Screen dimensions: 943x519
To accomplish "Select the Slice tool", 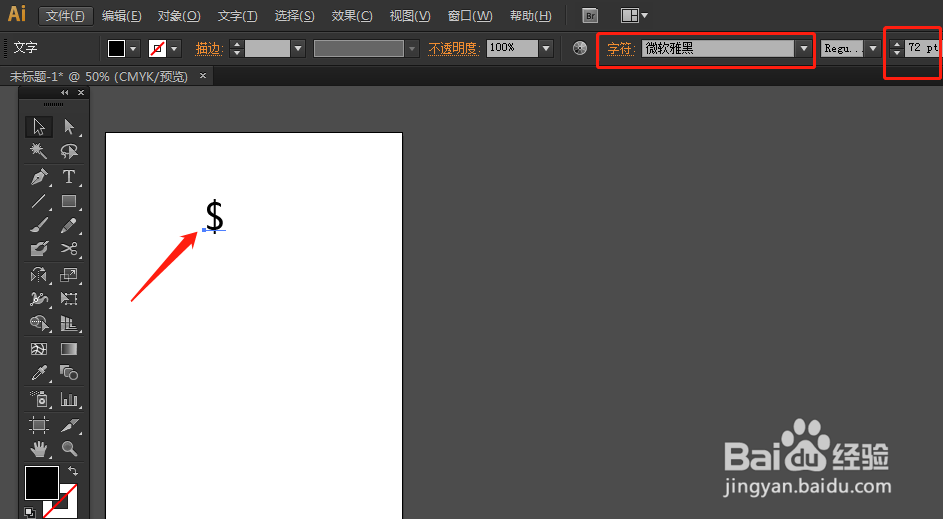I will [x=69, y=425].
